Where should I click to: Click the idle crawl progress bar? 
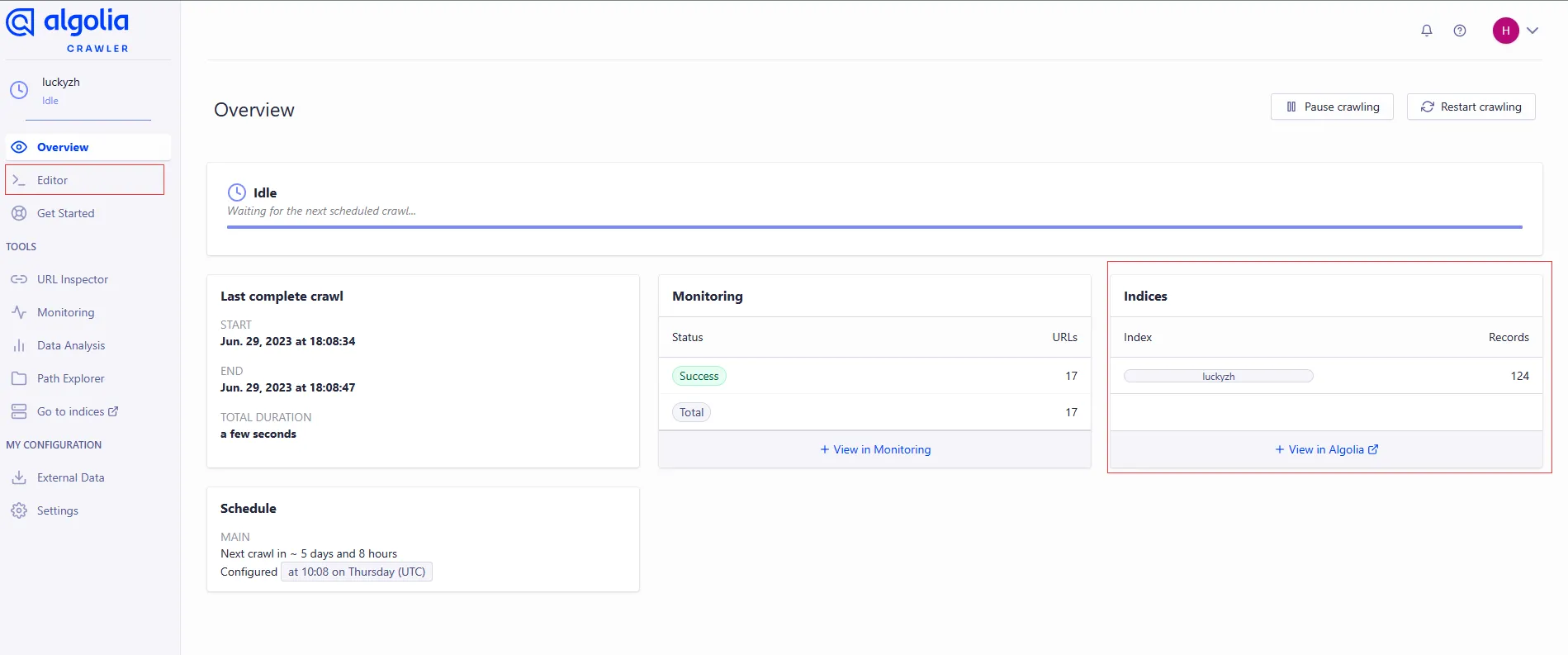[874, 226]
